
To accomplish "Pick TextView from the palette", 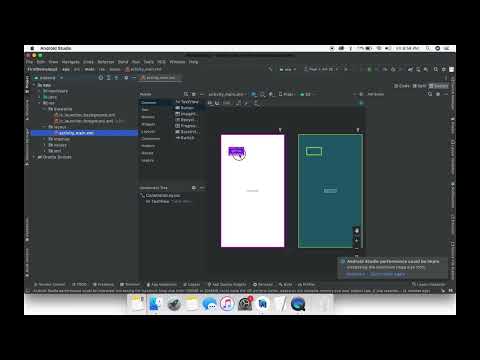I will (187, 102).
